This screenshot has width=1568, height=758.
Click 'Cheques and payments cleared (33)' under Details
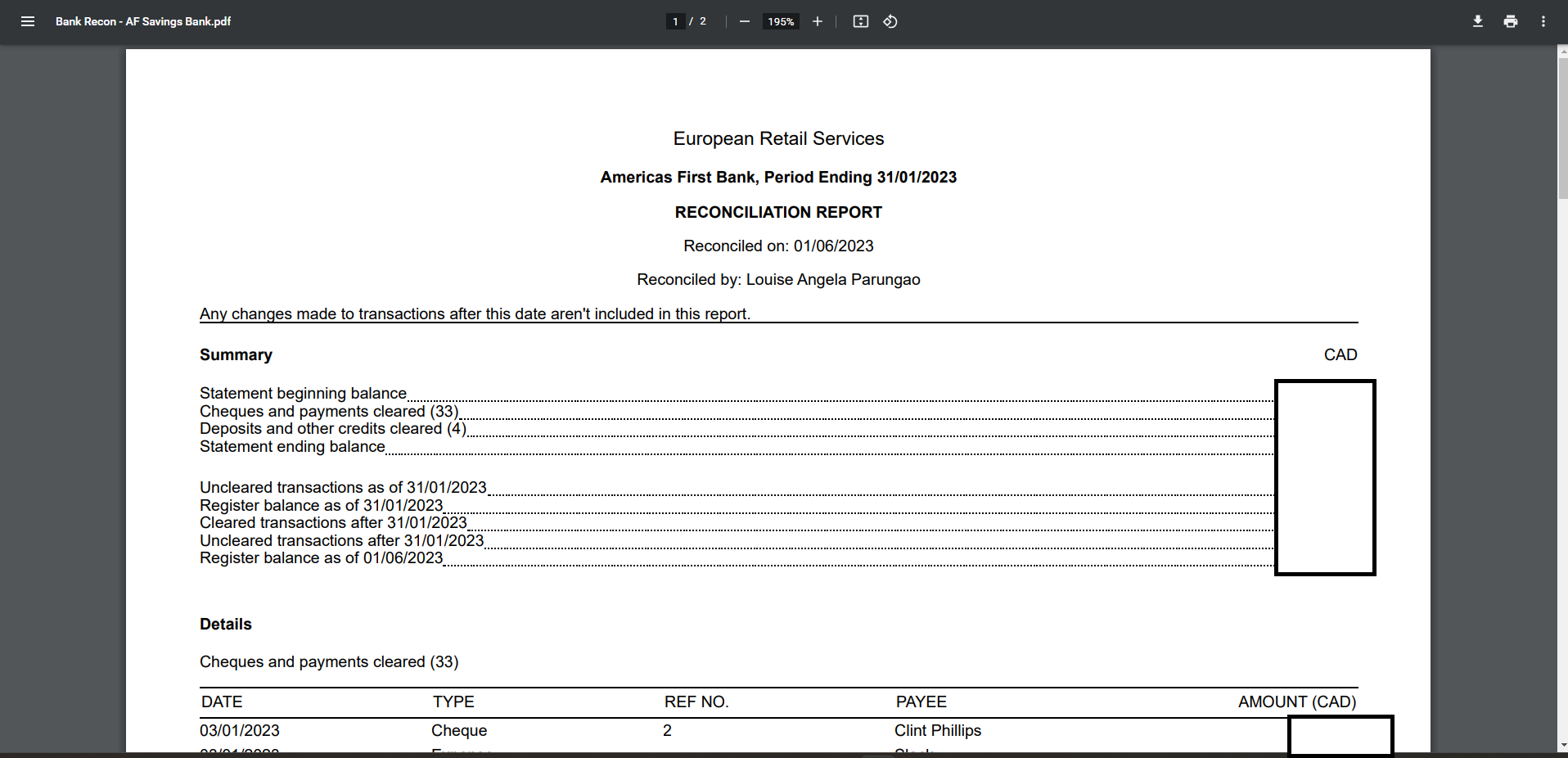coord(329,661)
